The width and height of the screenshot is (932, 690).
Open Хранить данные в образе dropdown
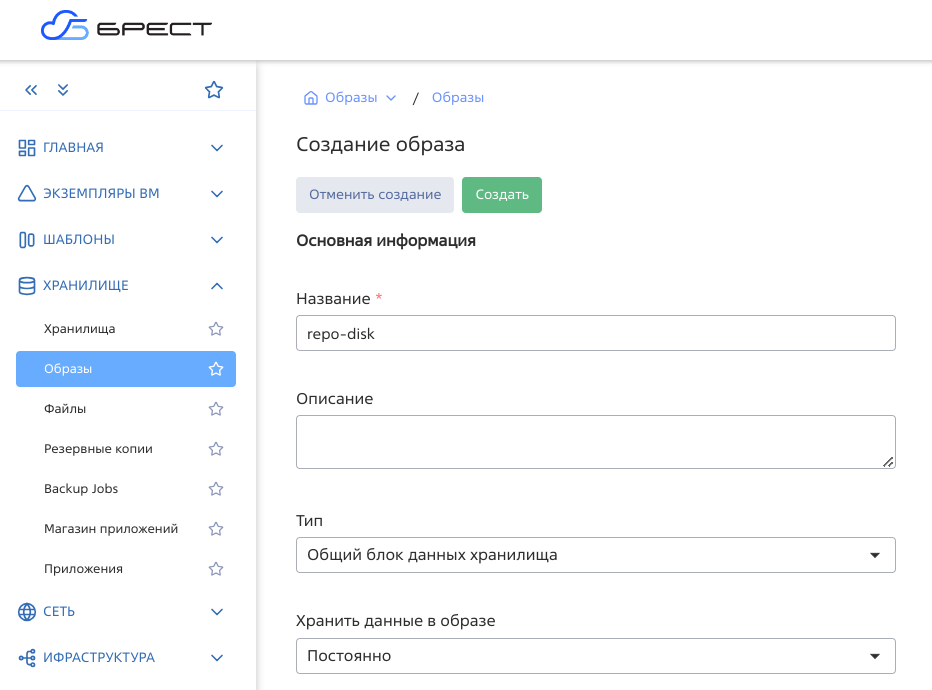pos(595,656)
